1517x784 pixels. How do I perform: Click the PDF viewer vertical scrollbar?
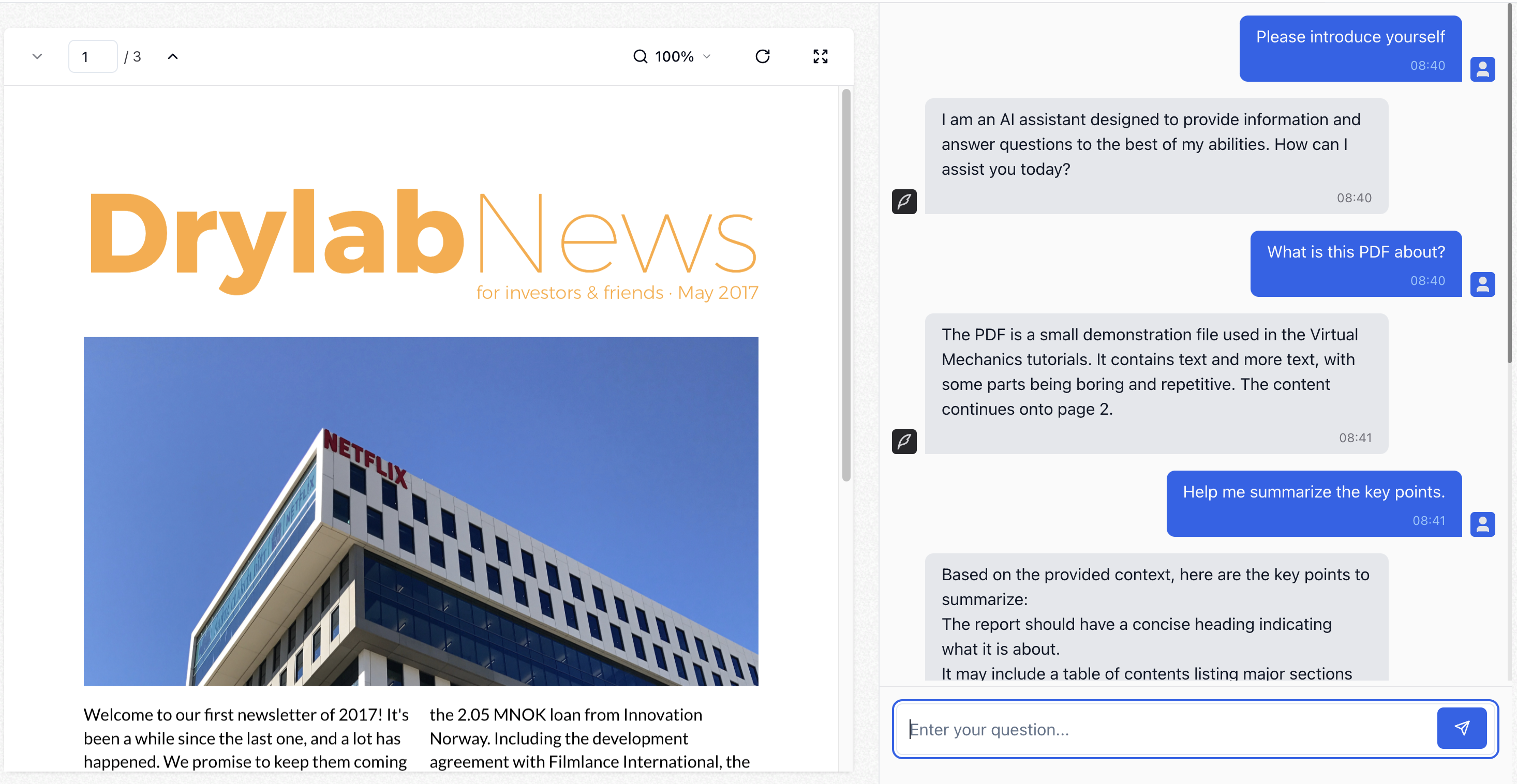click(x=846, y=285)
